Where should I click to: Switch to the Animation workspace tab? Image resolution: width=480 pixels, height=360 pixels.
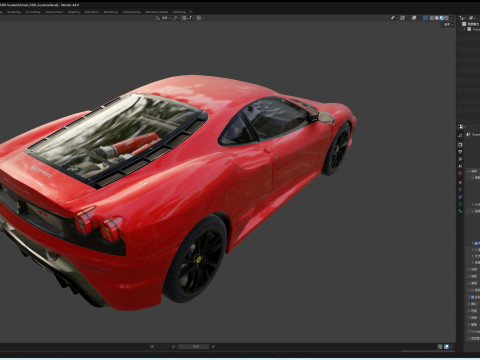point(92,12)
